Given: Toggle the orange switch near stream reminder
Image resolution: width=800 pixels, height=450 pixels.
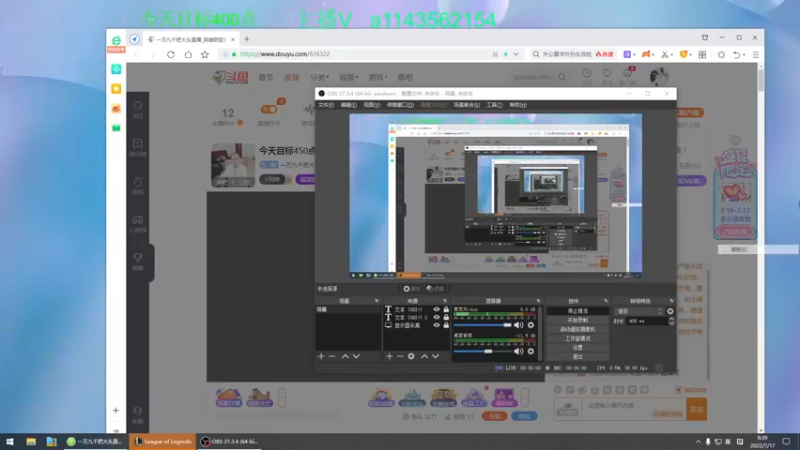Looking at the screenshot, I should coord(269,109).
